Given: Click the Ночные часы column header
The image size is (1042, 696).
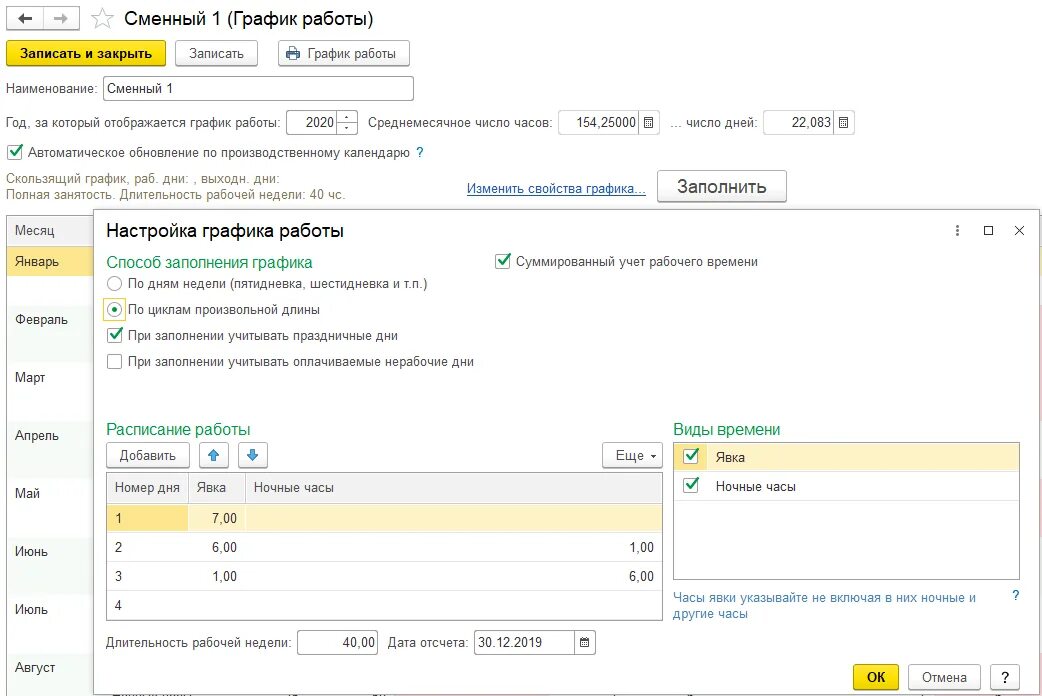Looking at the screenshot, I should click(454, 488).
